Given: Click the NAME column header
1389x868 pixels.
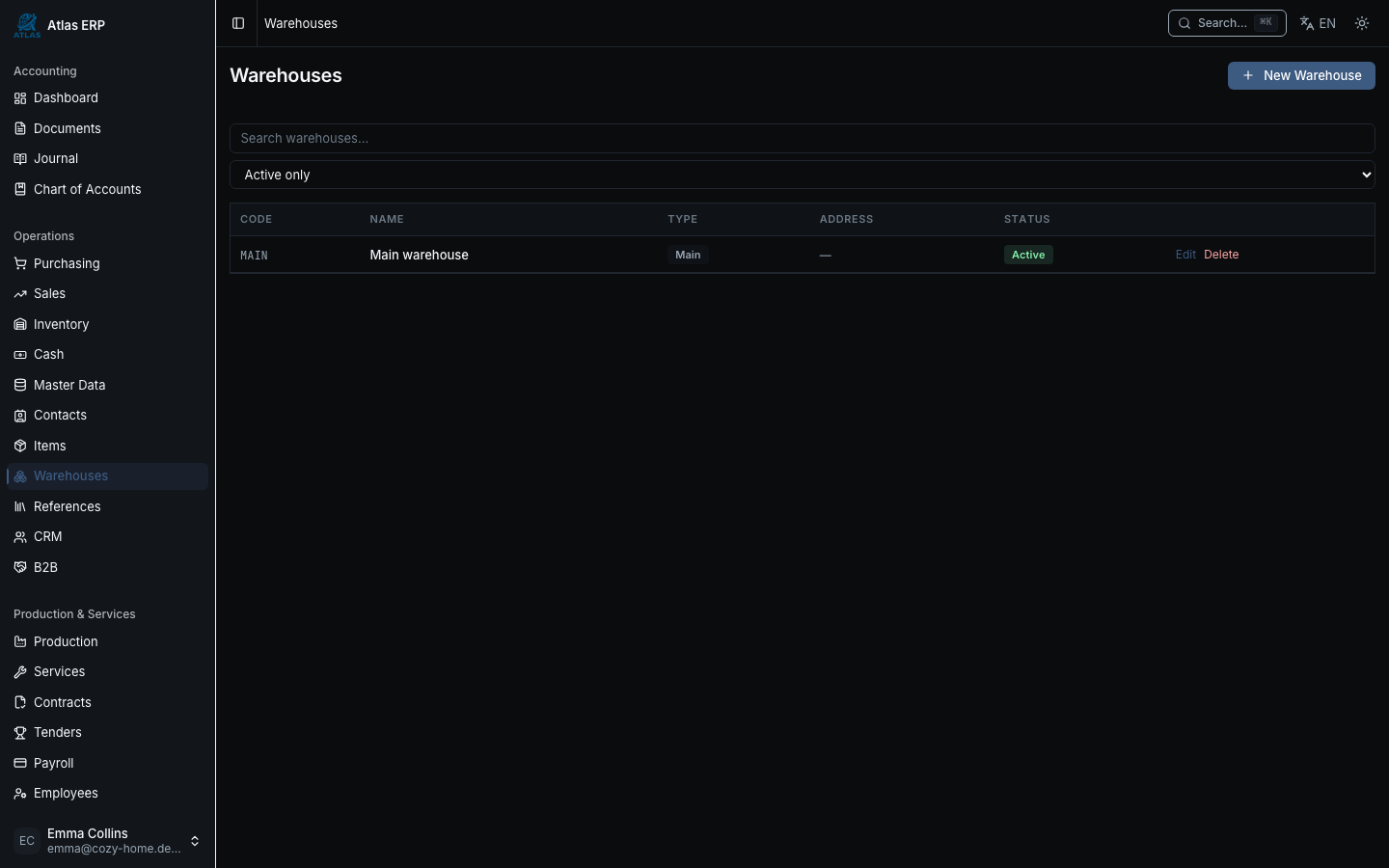Looking at the screenshot, I should point(387,219).
